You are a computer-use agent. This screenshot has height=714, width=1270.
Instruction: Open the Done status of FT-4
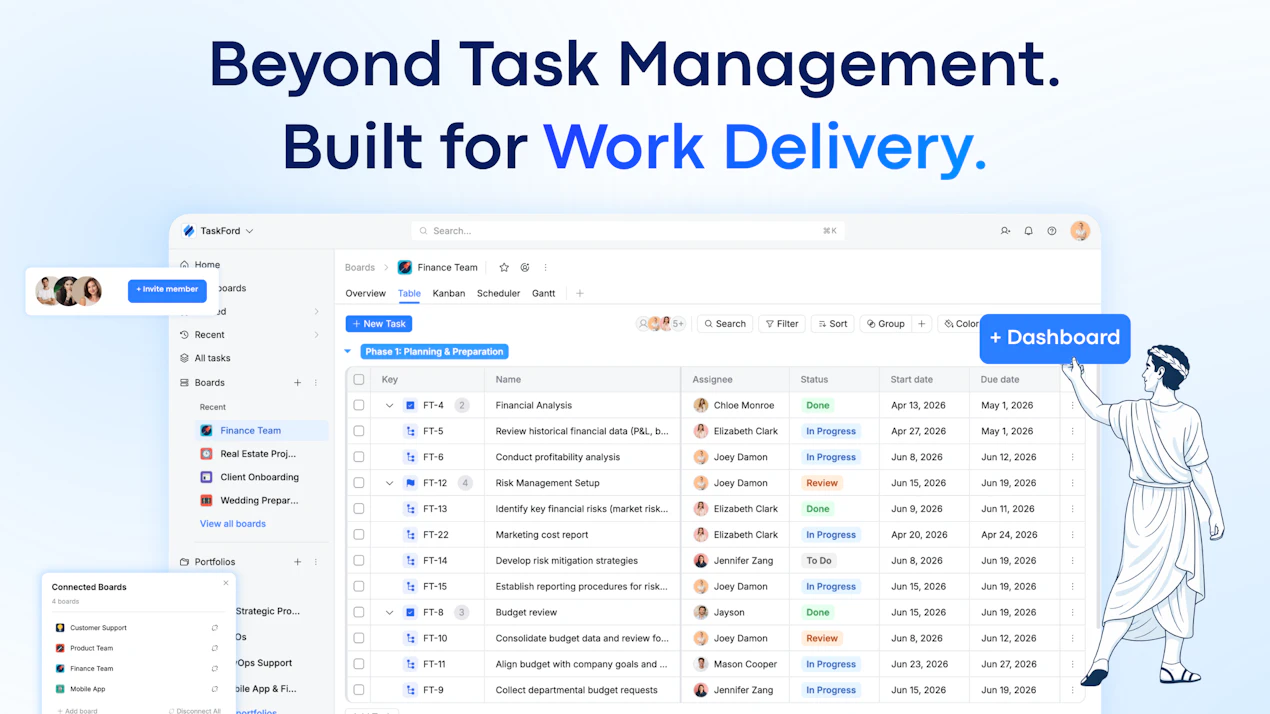818,406
